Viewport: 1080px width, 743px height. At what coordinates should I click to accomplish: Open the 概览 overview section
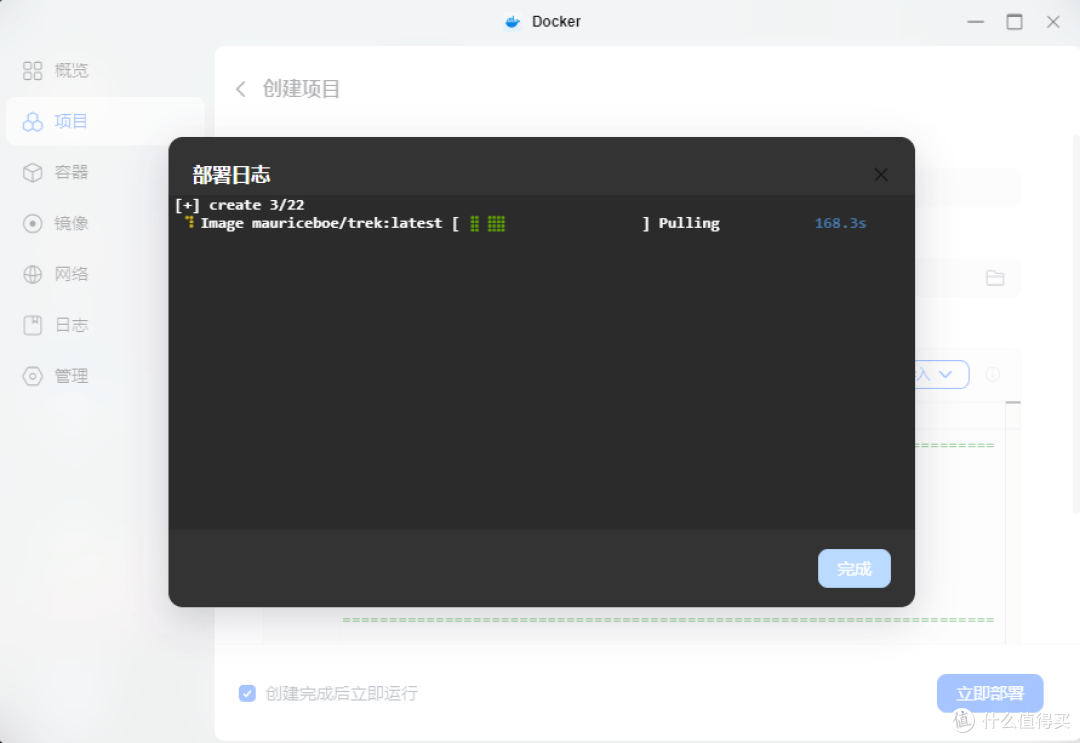pos(105,70)
